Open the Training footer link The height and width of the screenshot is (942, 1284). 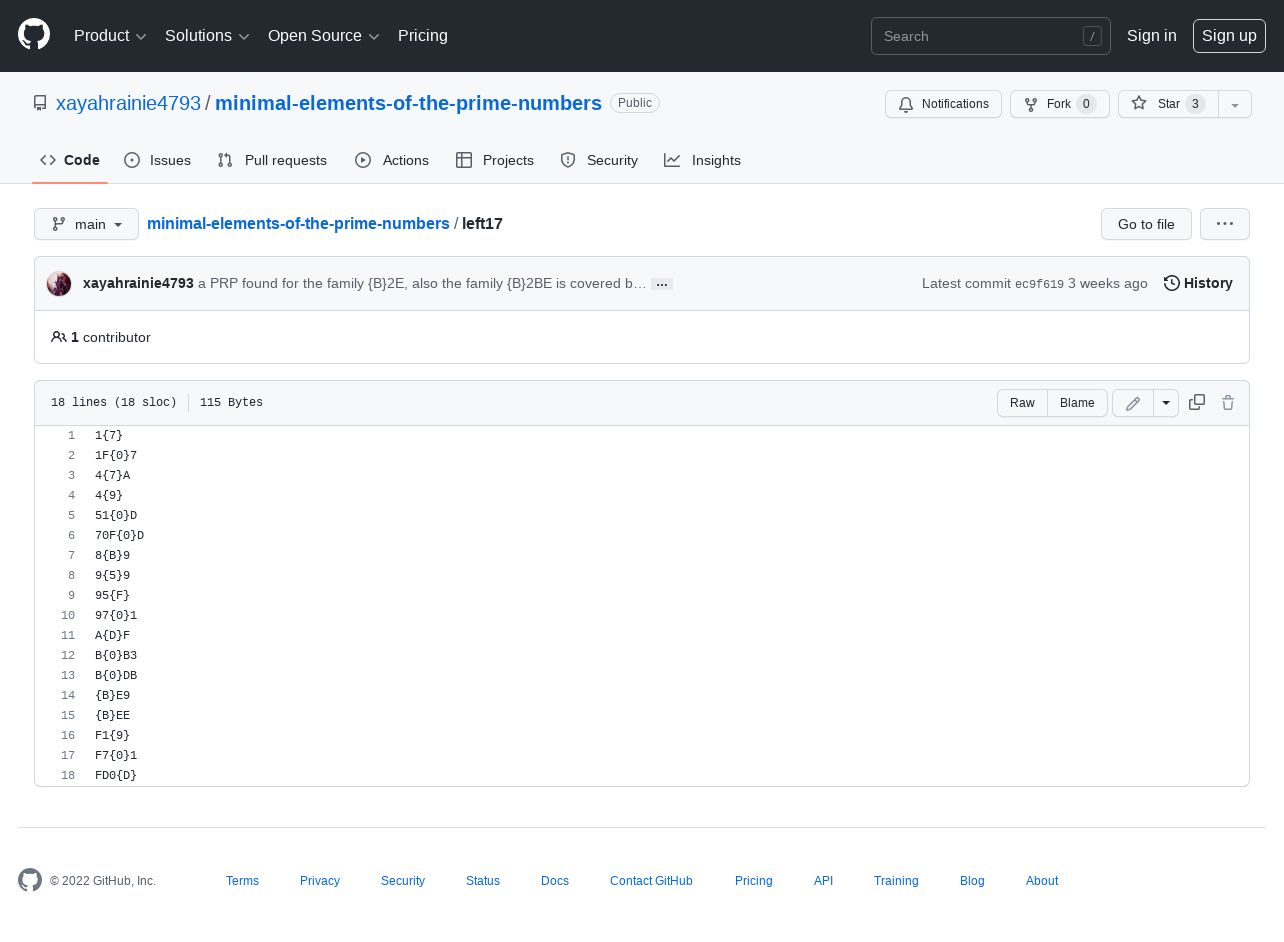[896, 881]
